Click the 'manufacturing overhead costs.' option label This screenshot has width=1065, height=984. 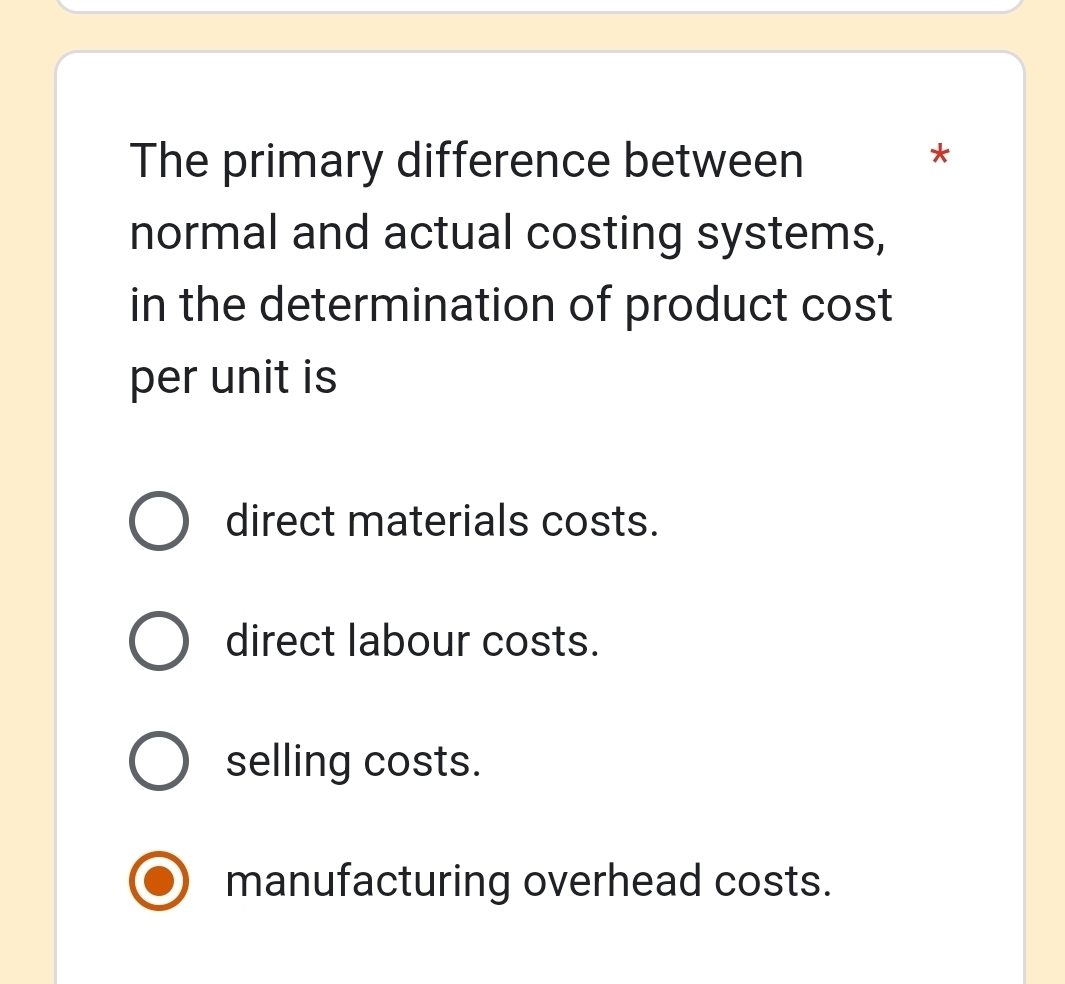tap(529, 882)
